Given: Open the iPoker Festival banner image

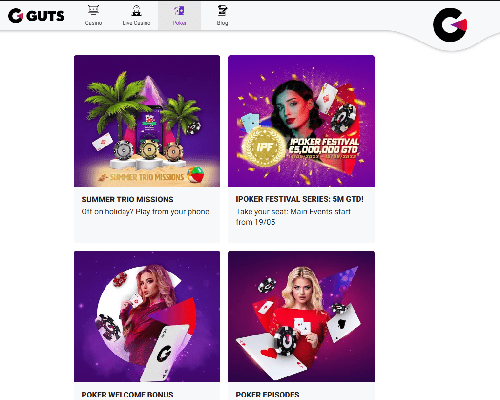Looking at the screenshot, I should (301, 121).
